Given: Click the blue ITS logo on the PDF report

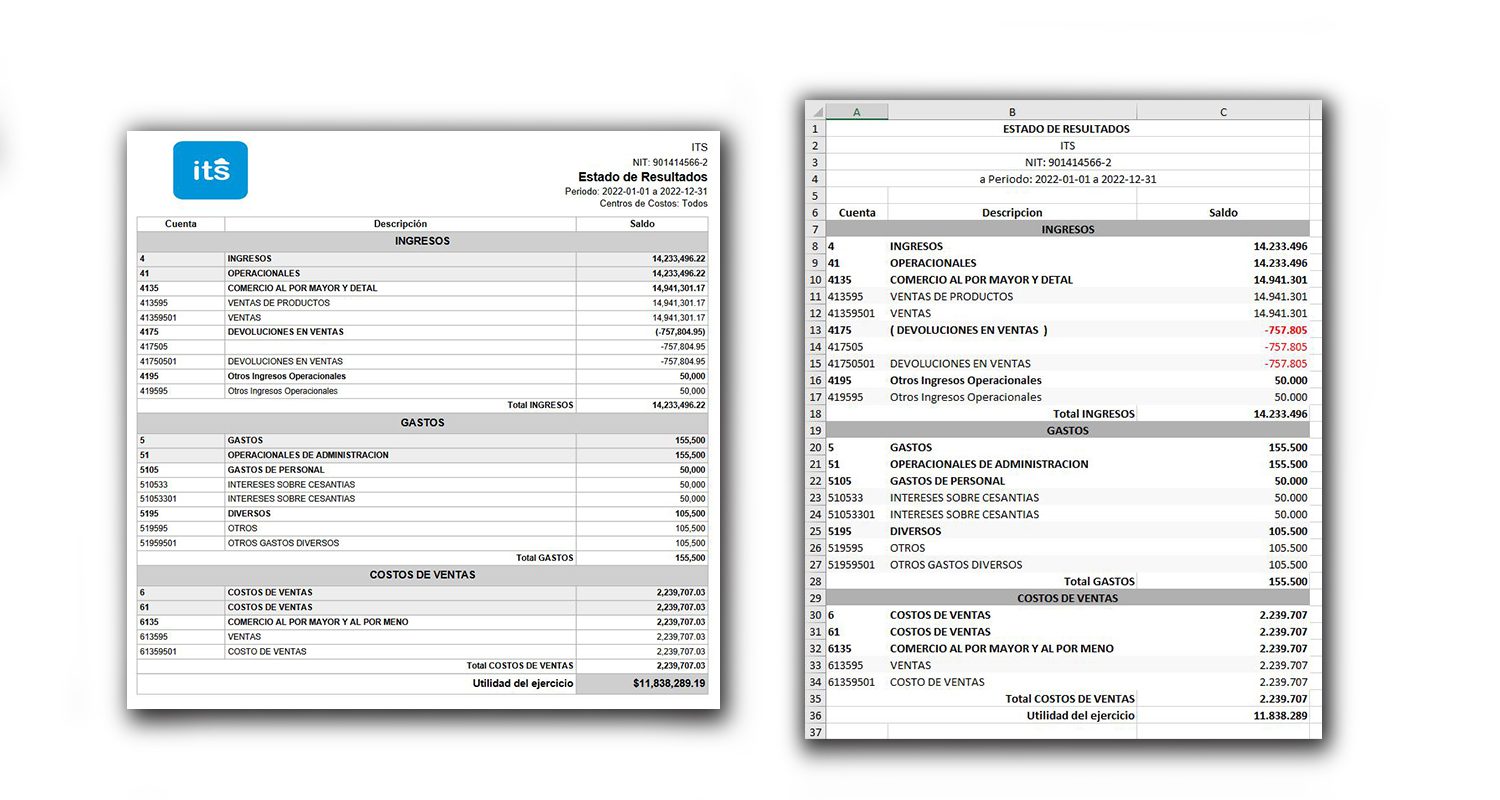Looking at the screenshot, I should click(210, 170).
